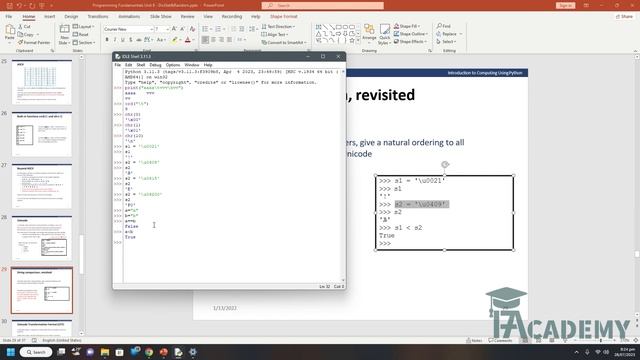This screenshot has height=360, width=640.
Task: Toggle Justify paragraph alignment
Action: pyautogui.click(x=229, y=40)
